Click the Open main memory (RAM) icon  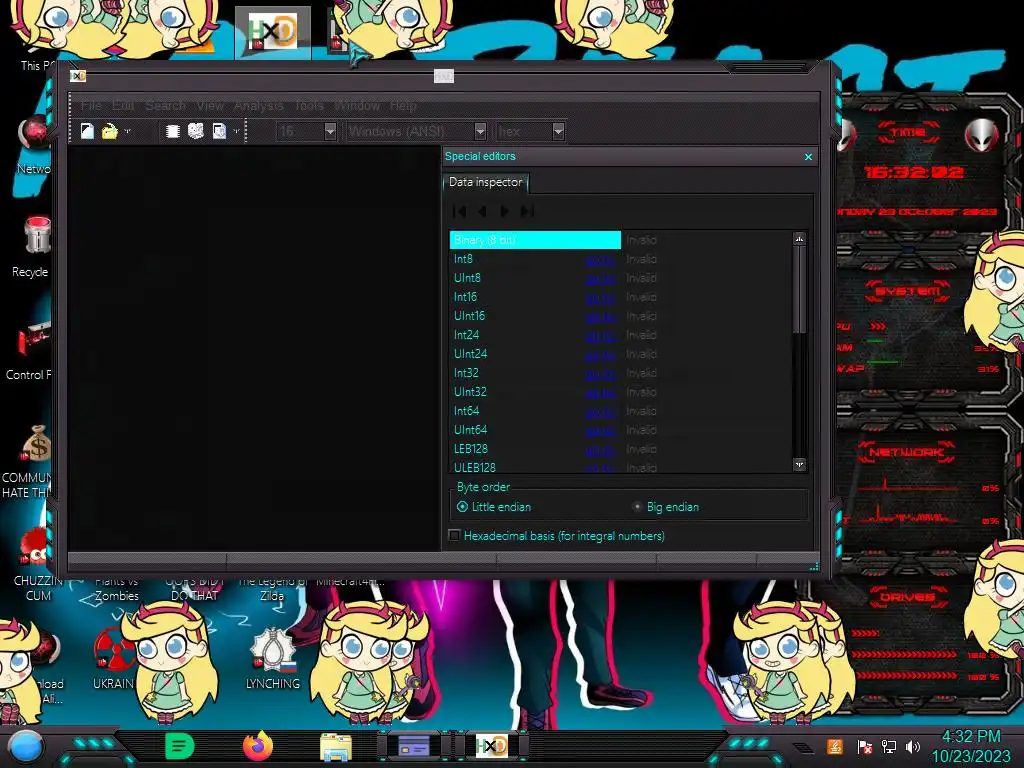[x=172, y=131]
